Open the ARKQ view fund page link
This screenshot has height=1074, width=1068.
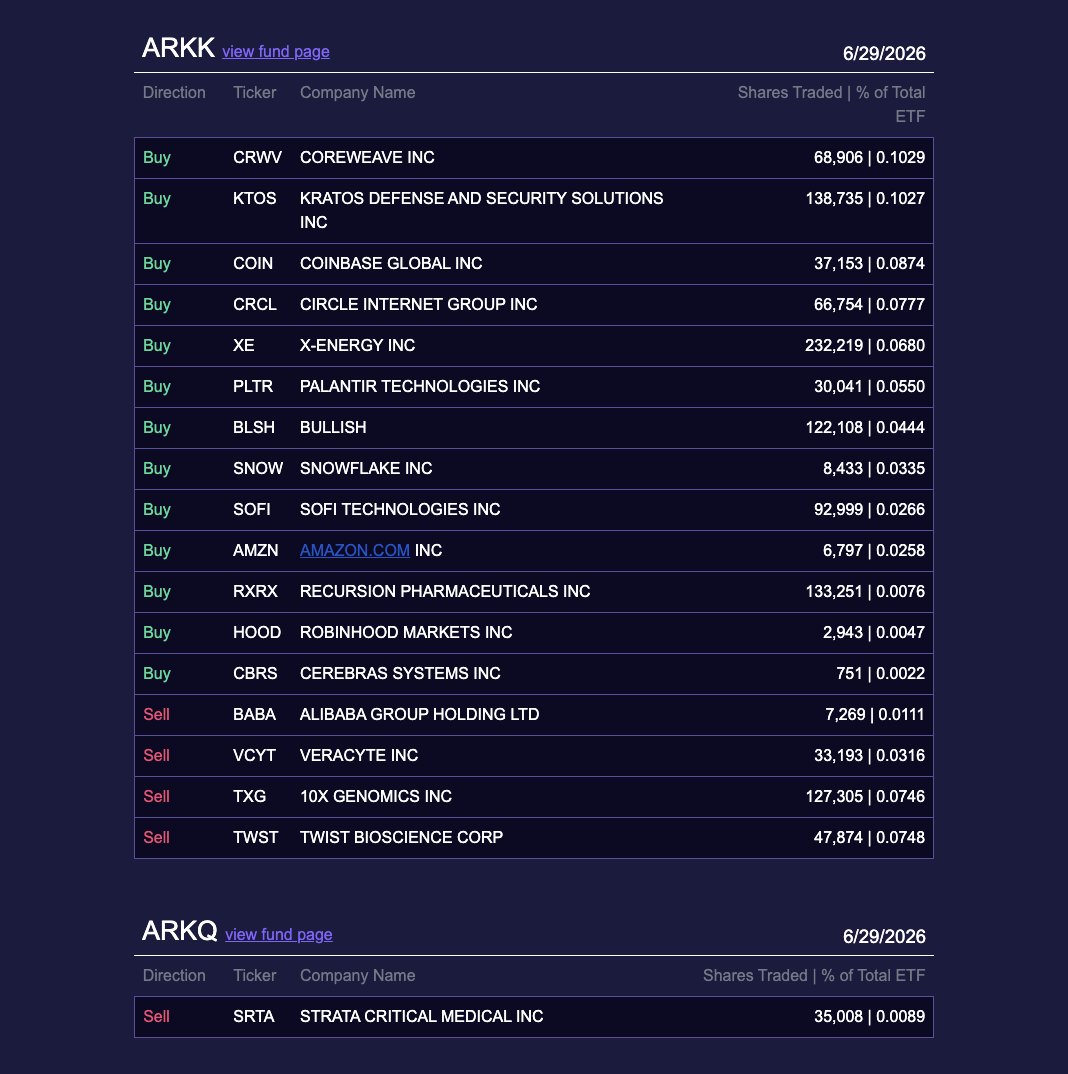point(279,934)
